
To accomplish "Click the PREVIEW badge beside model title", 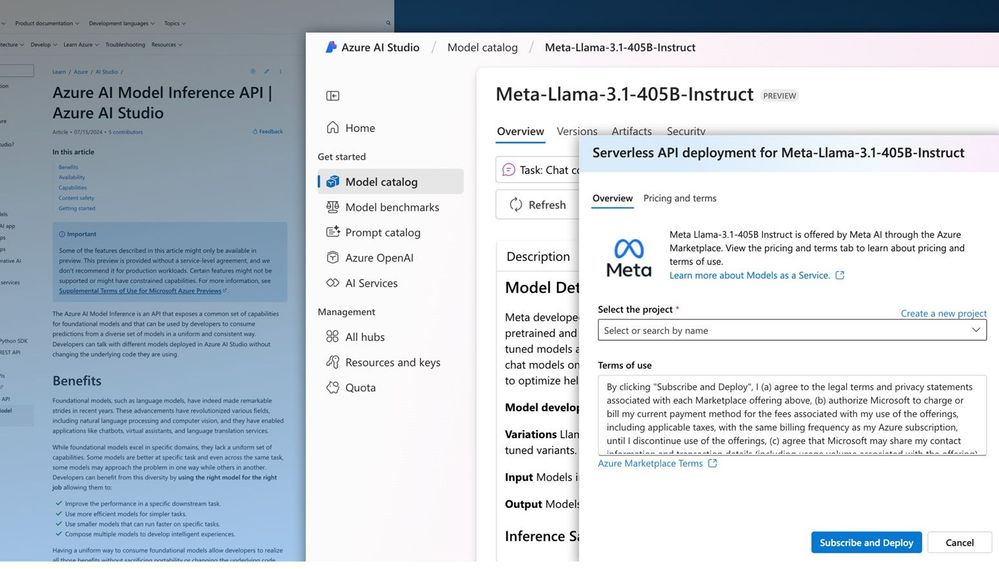I will point(779,96).
